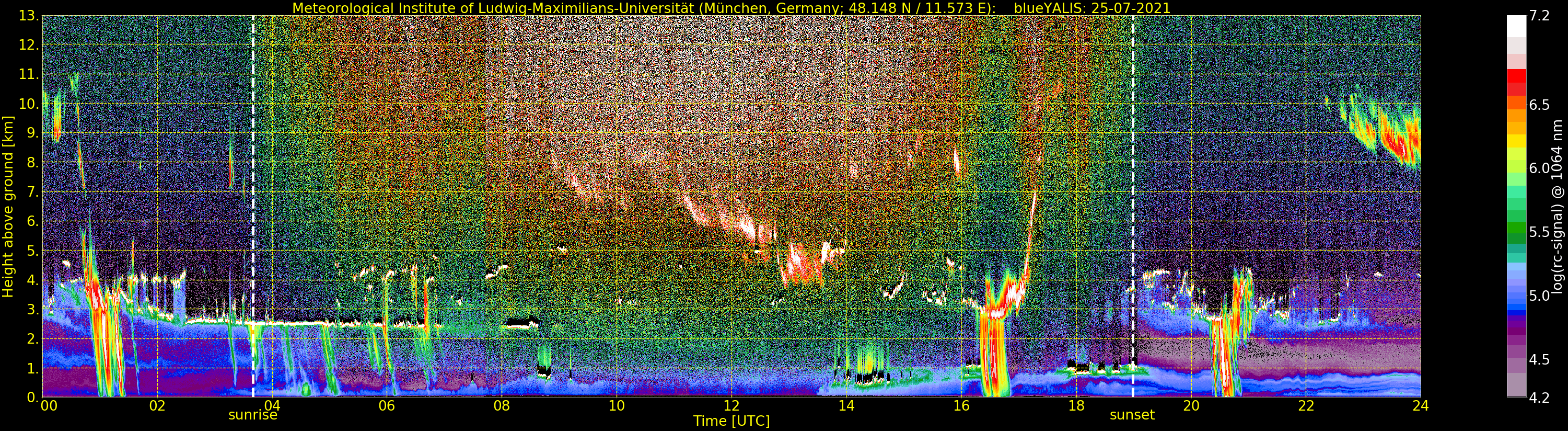The height and width of the screenshot is (431, 1568).
Task: Click height axis tick label '12.'
Action: pos(29,45)
